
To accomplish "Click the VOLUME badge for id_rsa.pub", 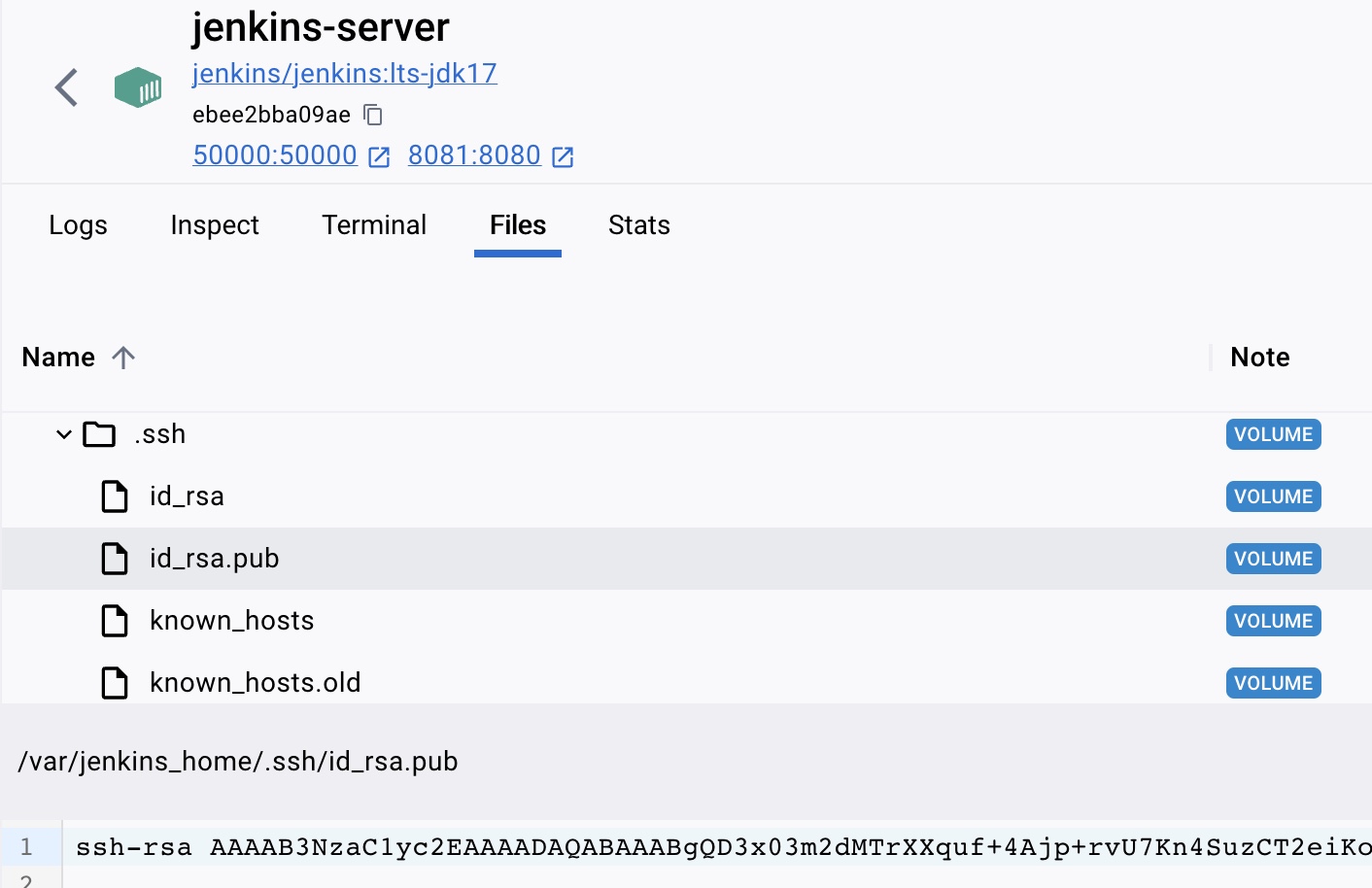I will [x=1274, y=559].
